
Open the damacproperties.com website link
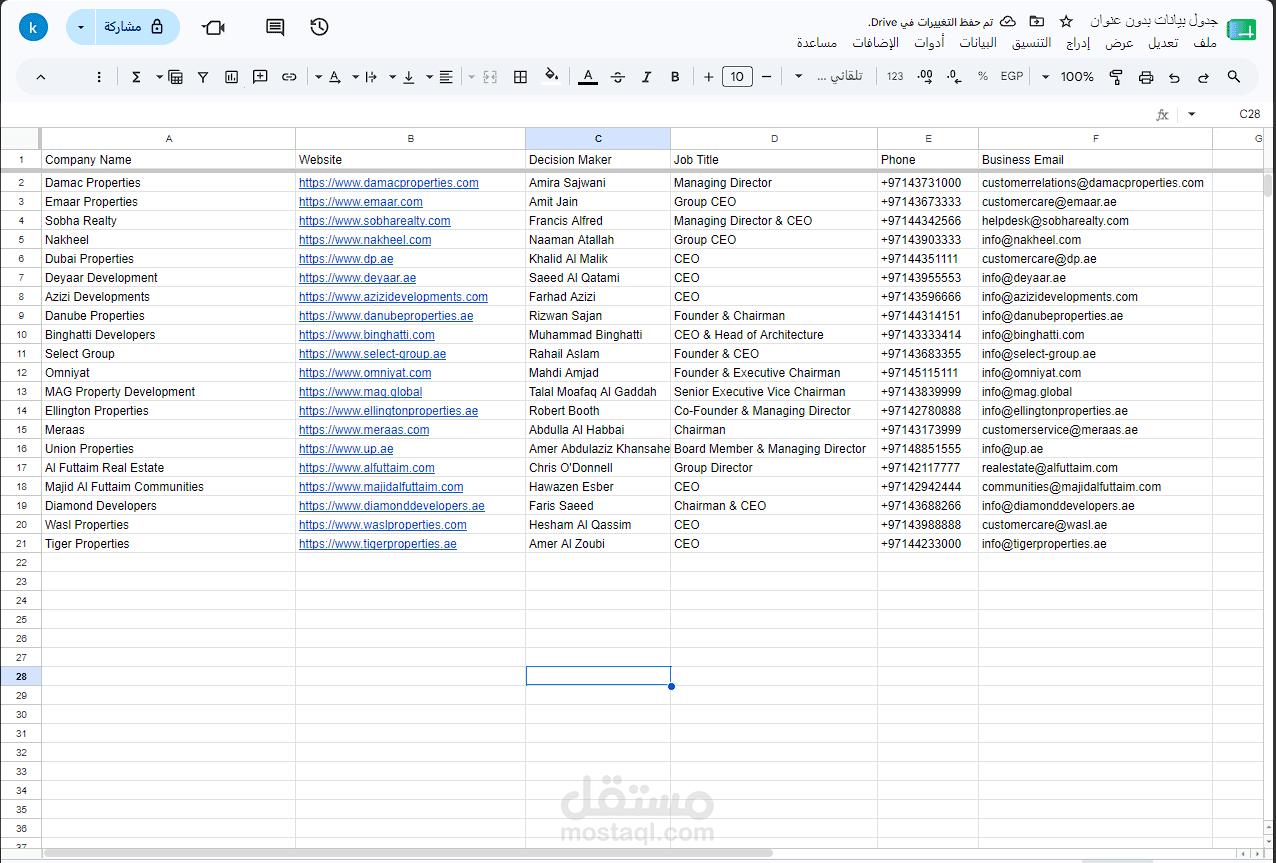(x=389, y=183)
